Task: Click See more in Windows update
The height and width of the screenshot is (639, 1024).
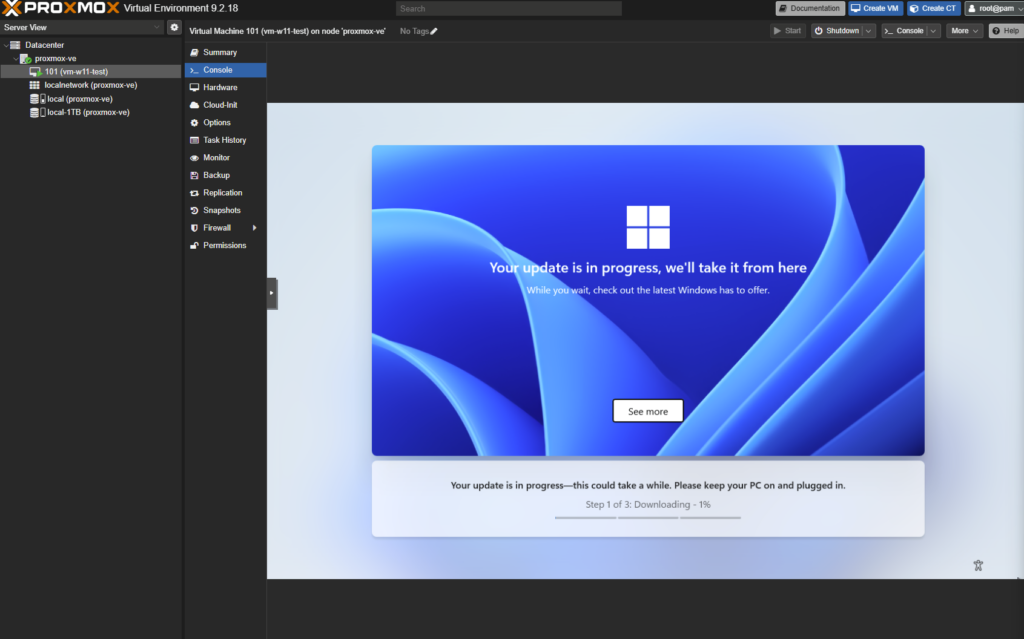Action: tap(648, 411)
